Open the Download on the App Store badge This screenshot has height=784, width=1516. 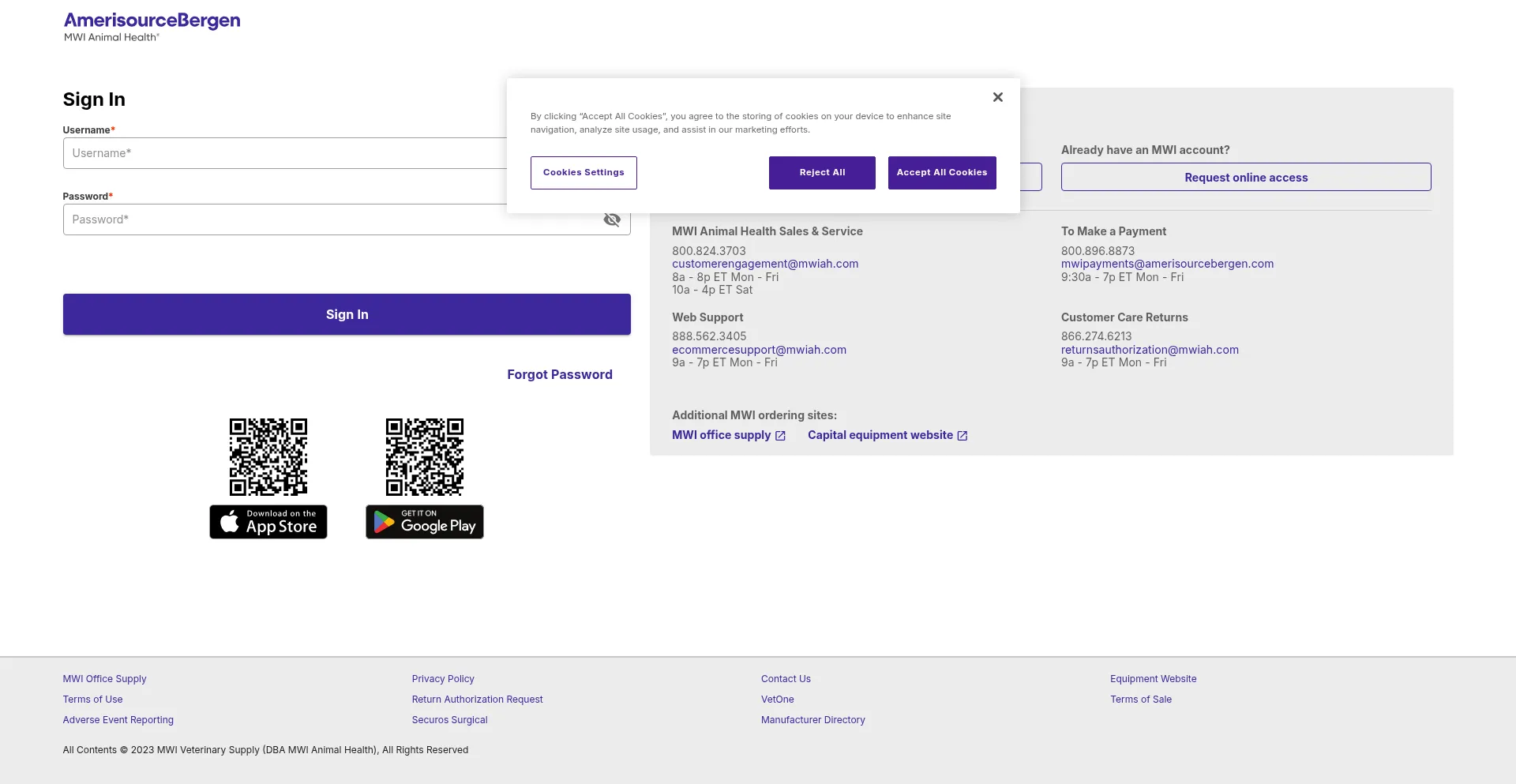[268, 522]
